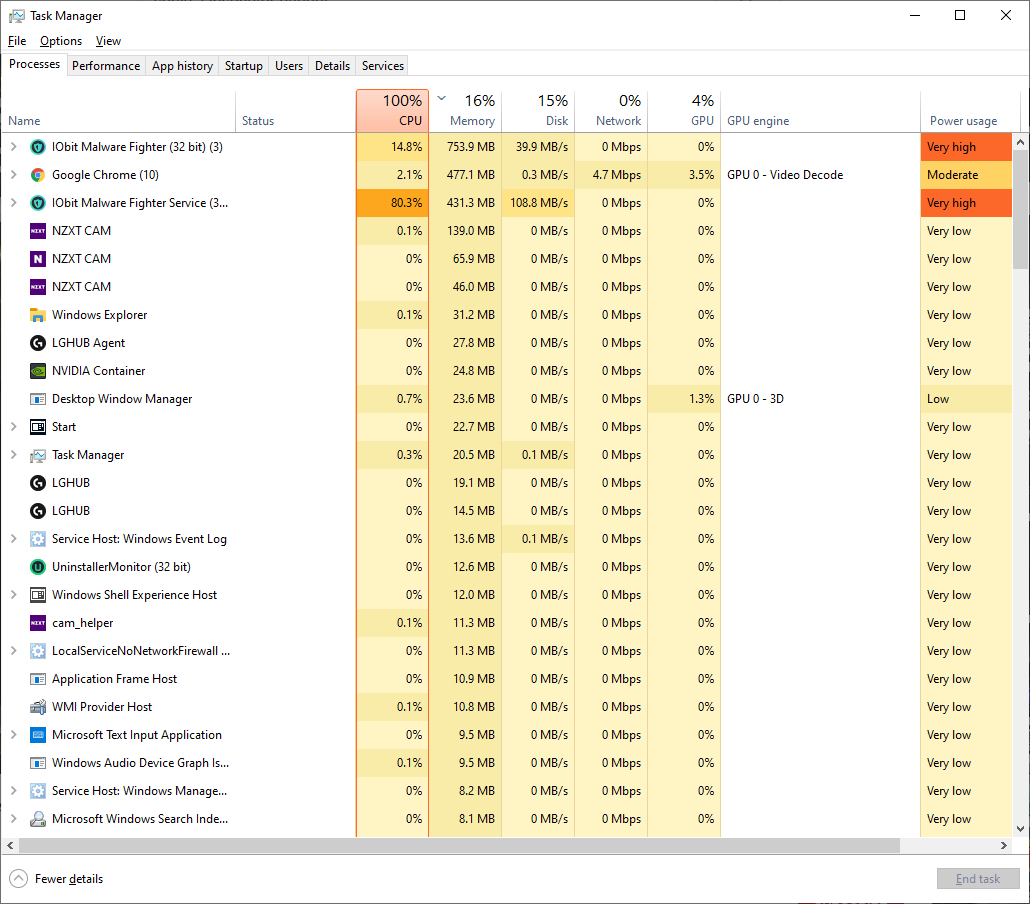Expand Windows Shell Experience Host row
Image resolution: width=1030 pixels, height=904 pixels.
(13, 595)
